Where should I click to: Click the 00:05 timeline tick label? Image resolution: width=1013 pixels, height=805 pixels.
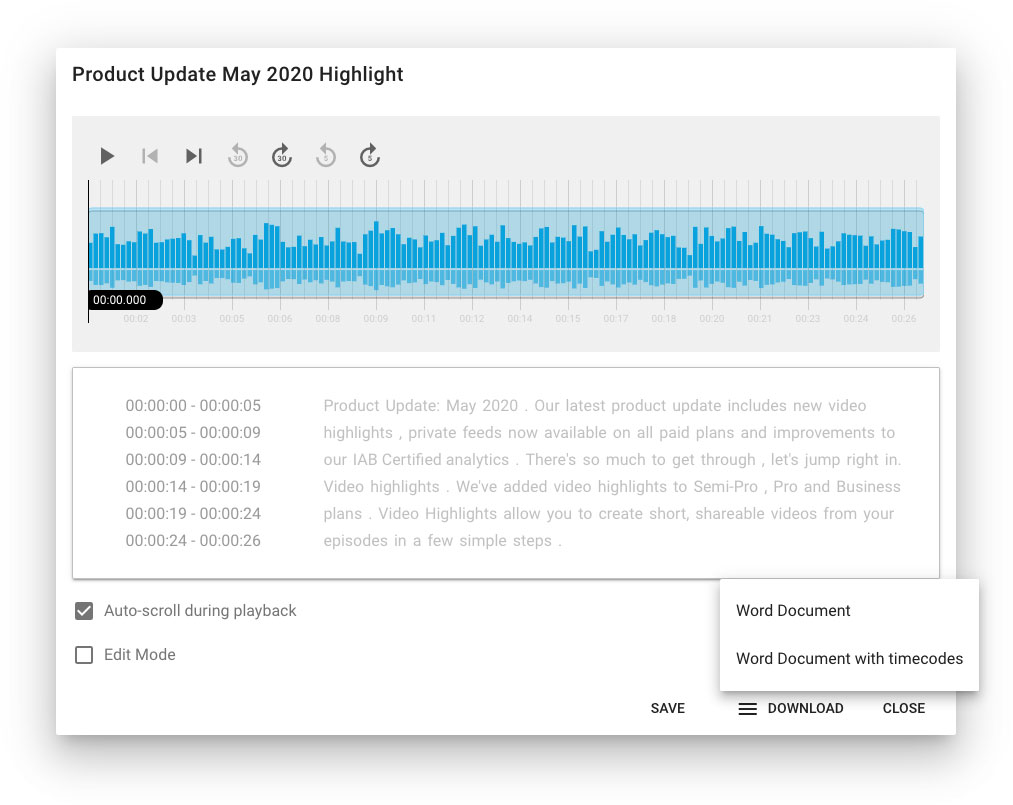click(x=231, y=319)
